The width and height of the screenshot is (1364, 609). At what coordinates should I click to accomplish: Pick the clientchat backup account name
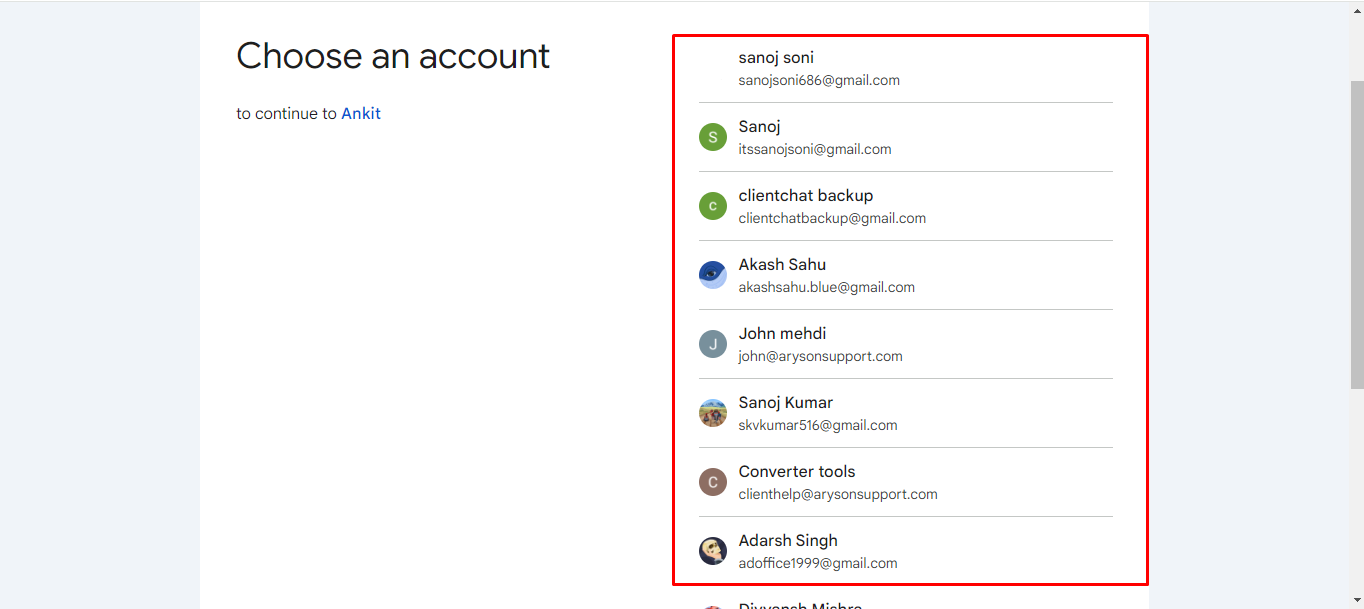pyautogui.click(x=806, y=196)
